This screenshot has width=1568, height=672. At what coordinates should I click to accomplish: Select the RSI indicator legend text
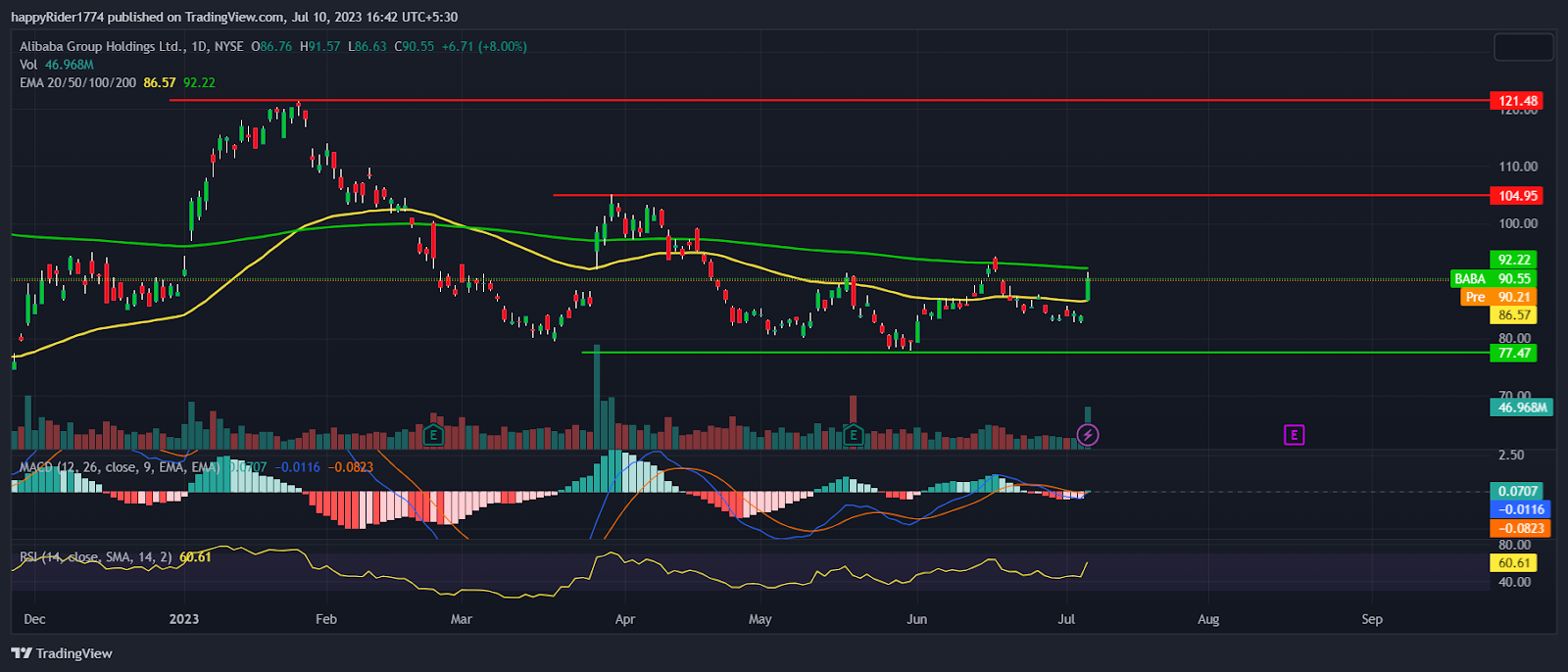point(96,557)
